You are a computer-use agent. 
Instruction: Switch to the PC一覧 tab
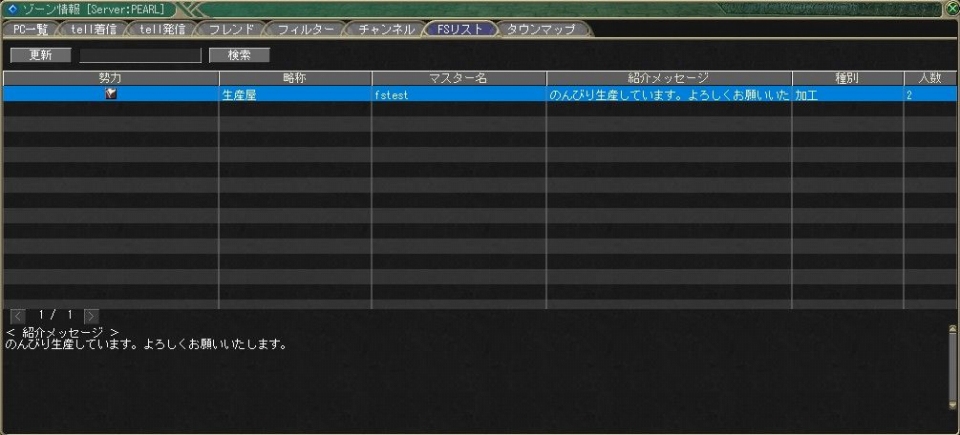click(30, 29)
